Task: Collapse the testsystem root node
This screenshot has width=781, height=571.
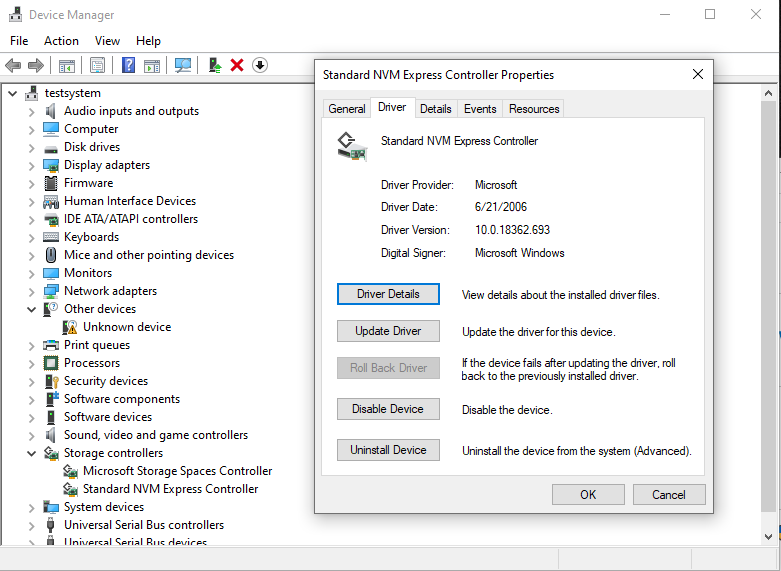Action: 13,93
